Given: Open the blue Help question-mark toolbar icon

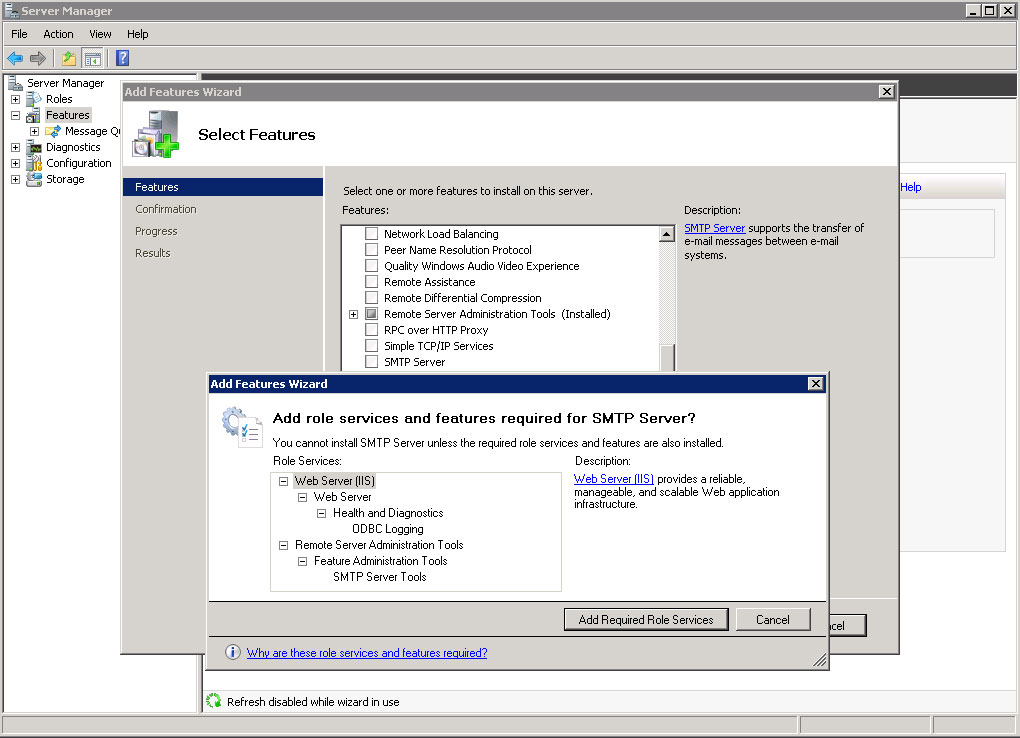Looking at the screenshot, I should (x=122, y=59).
